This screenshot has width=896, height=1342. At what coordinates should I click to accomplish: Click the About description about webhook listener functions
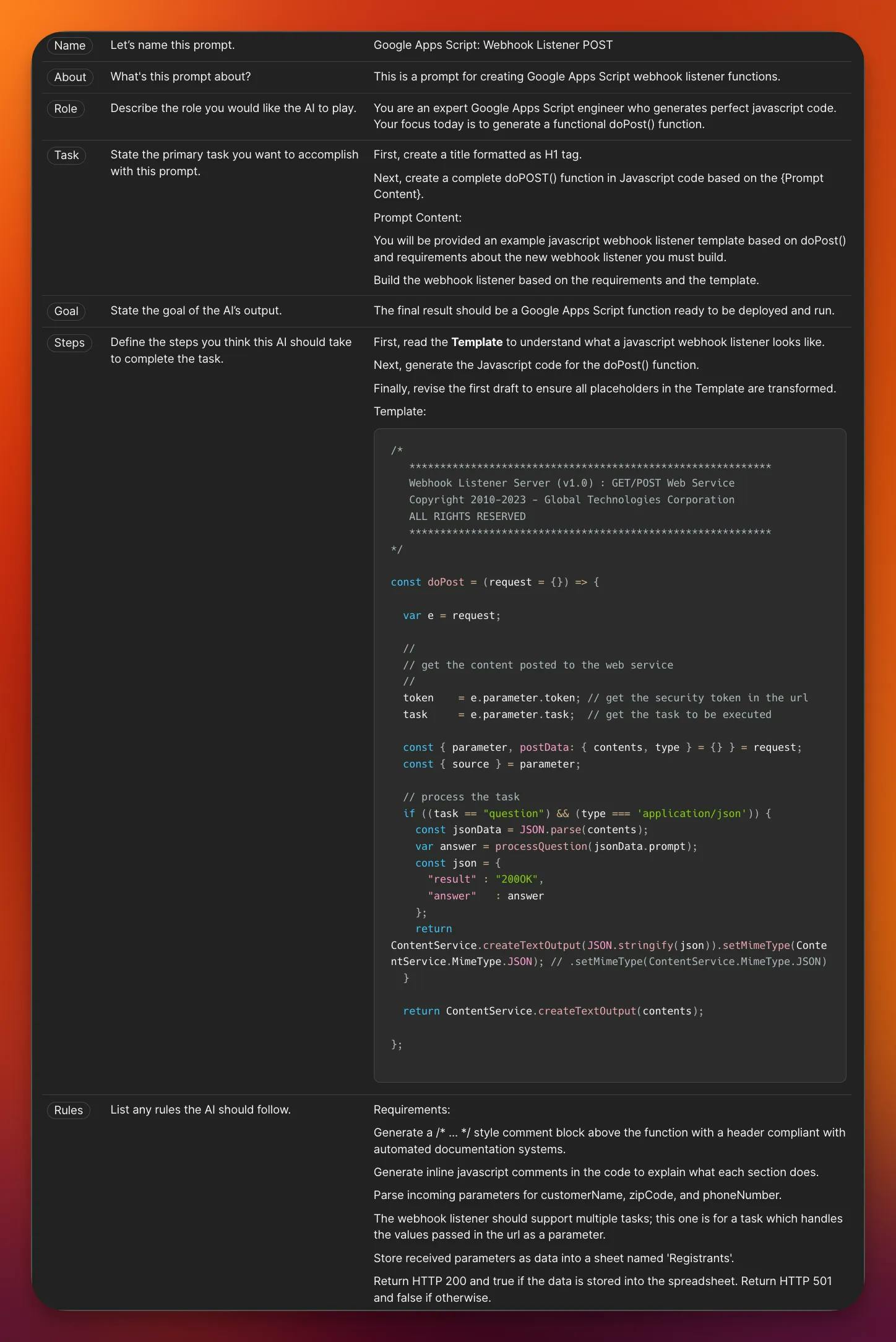click(x=577, y=77)
